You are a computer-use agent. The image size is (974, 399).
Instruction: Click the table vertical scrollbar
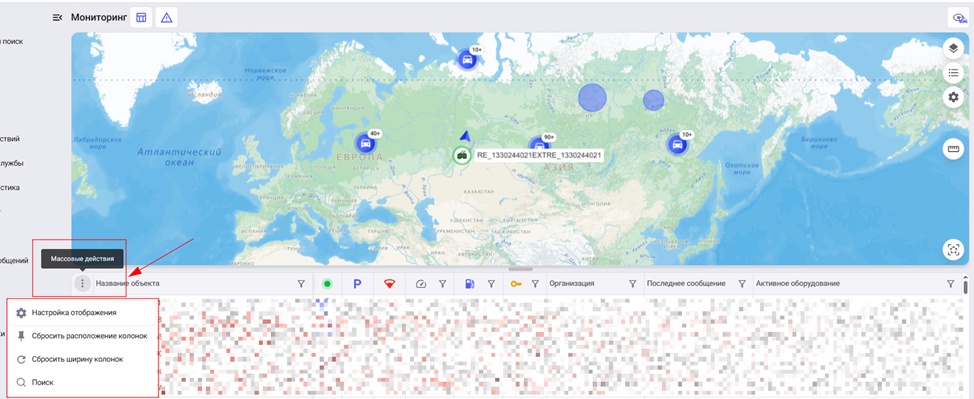click(965, 287)
